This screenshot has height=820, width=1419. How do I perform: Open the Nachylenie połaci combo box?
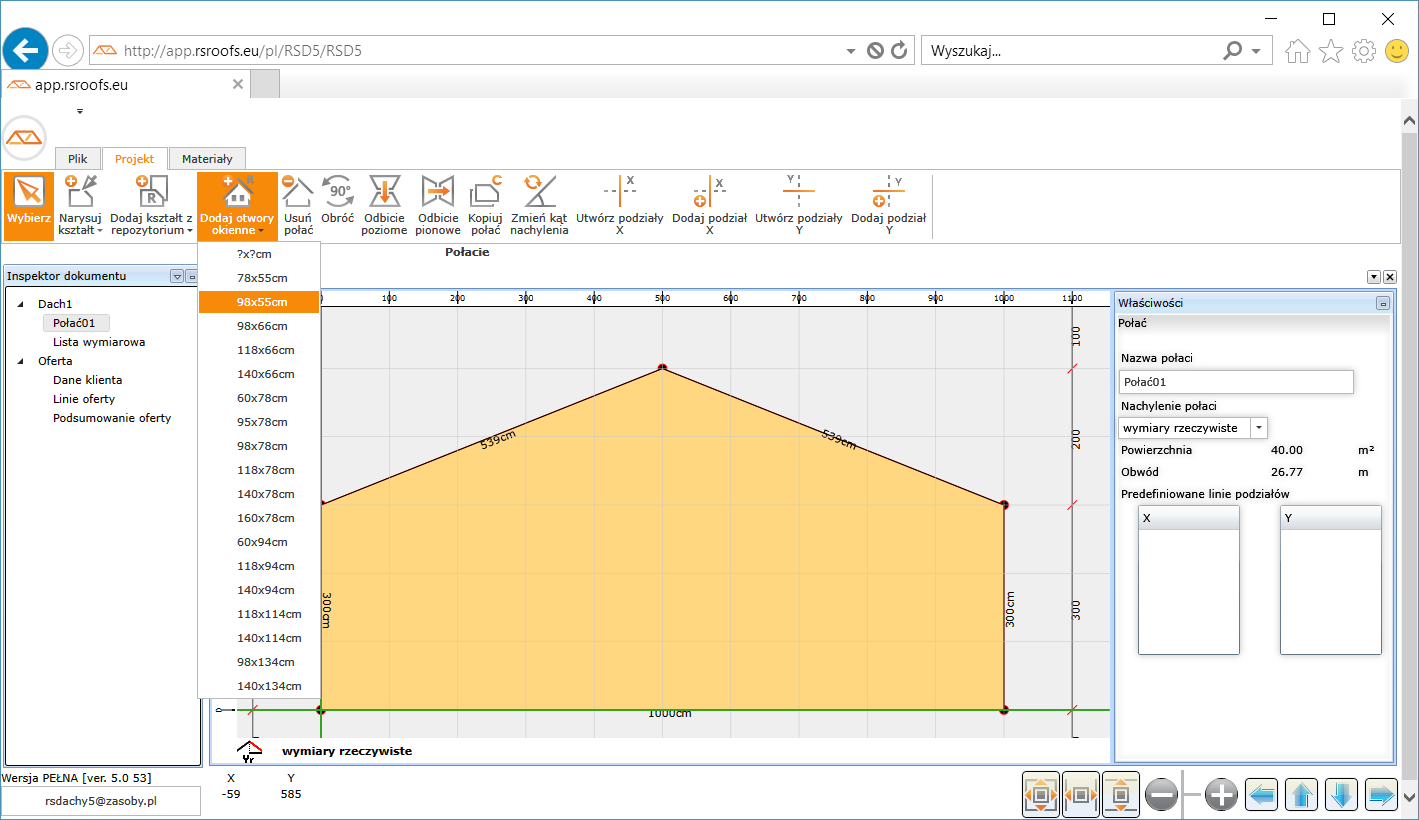pos(1259,428)
